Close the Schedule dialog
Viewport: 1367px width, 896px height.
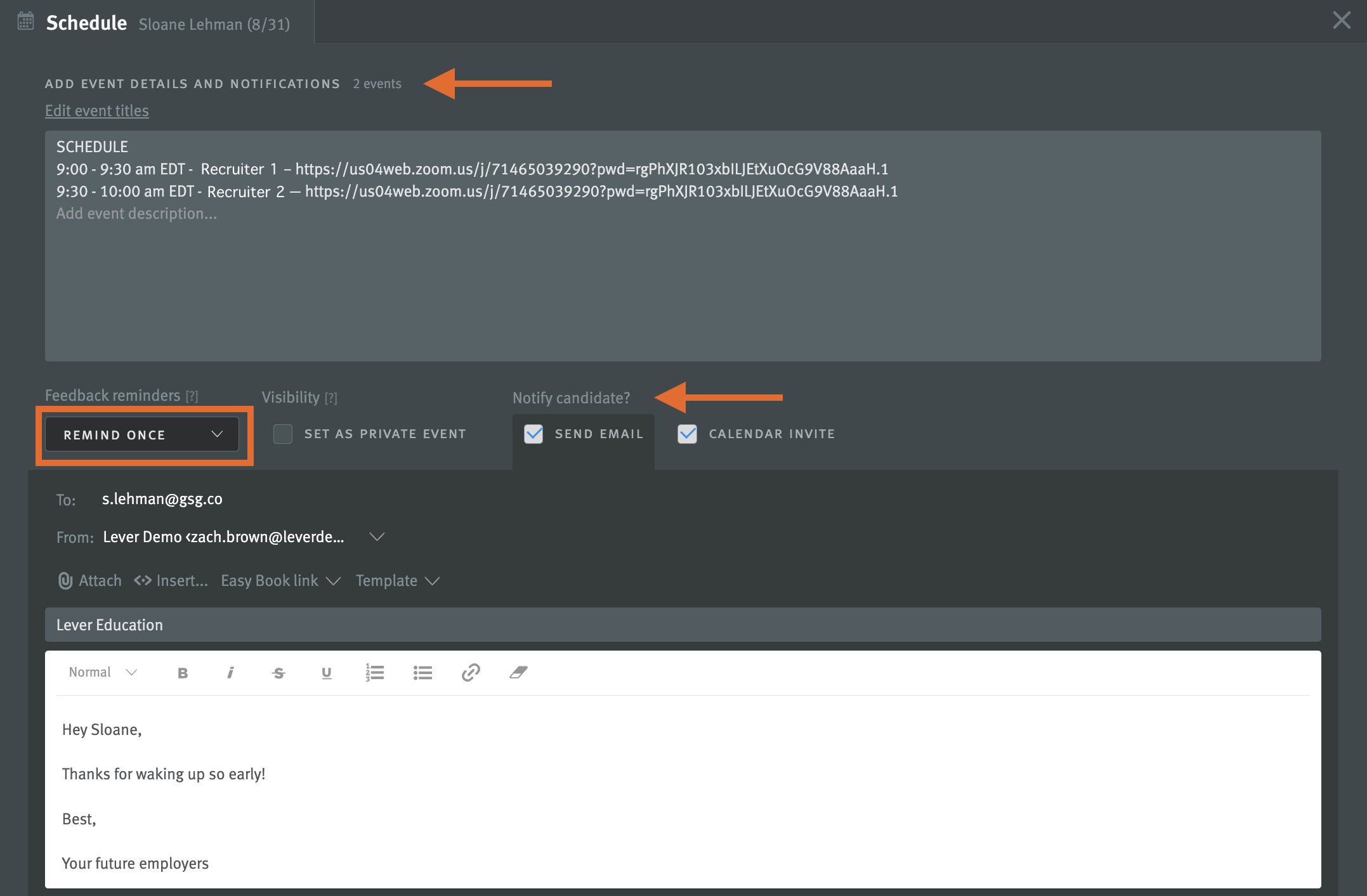click(1342, 20)
